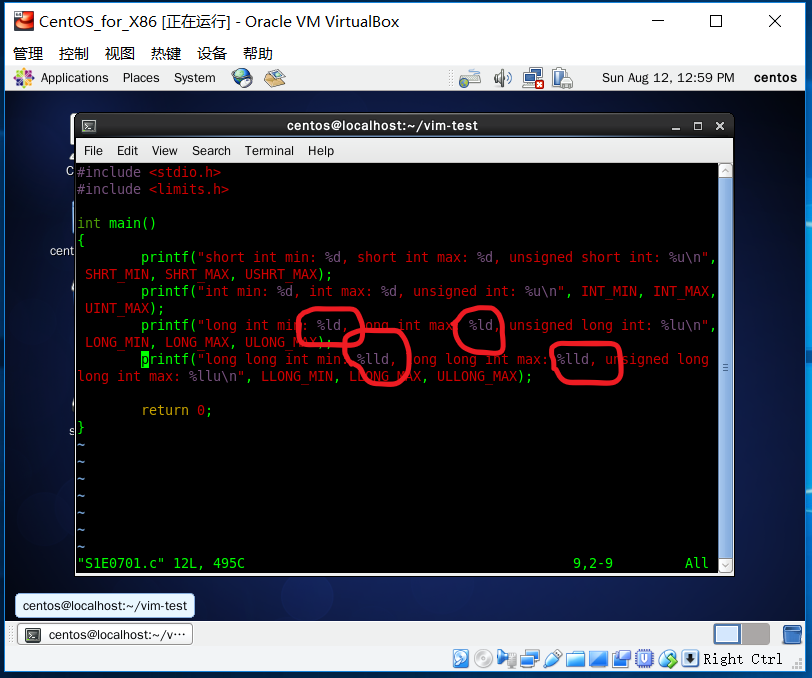Click VirtualBox network adapters status icon
Image resolution: width=812 pixels, height=678 pixels.
(530, 659)
